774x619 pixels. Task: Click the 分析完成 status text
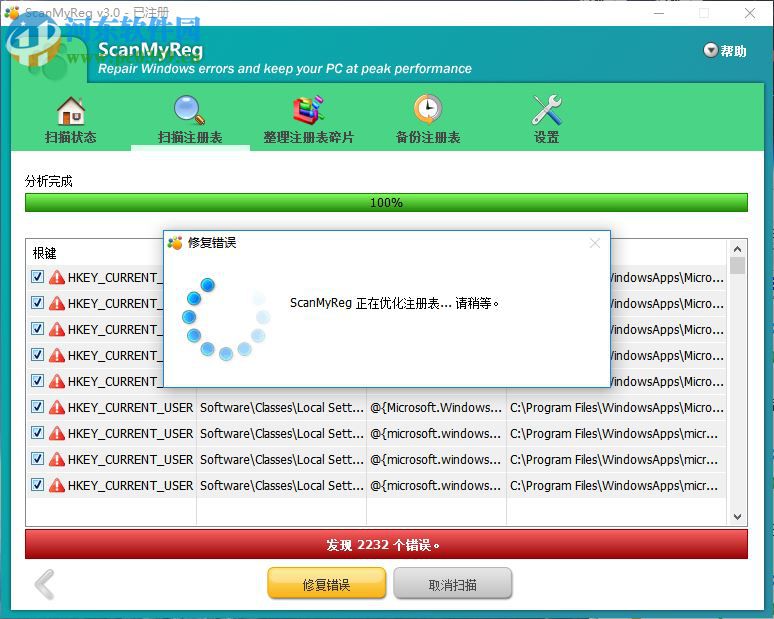(x=48, y=181)
